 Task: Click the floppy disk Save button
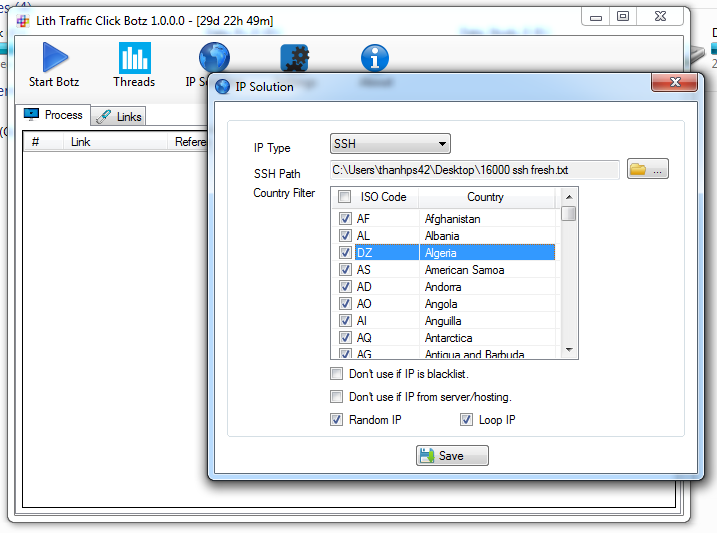(x=452, y=455)
